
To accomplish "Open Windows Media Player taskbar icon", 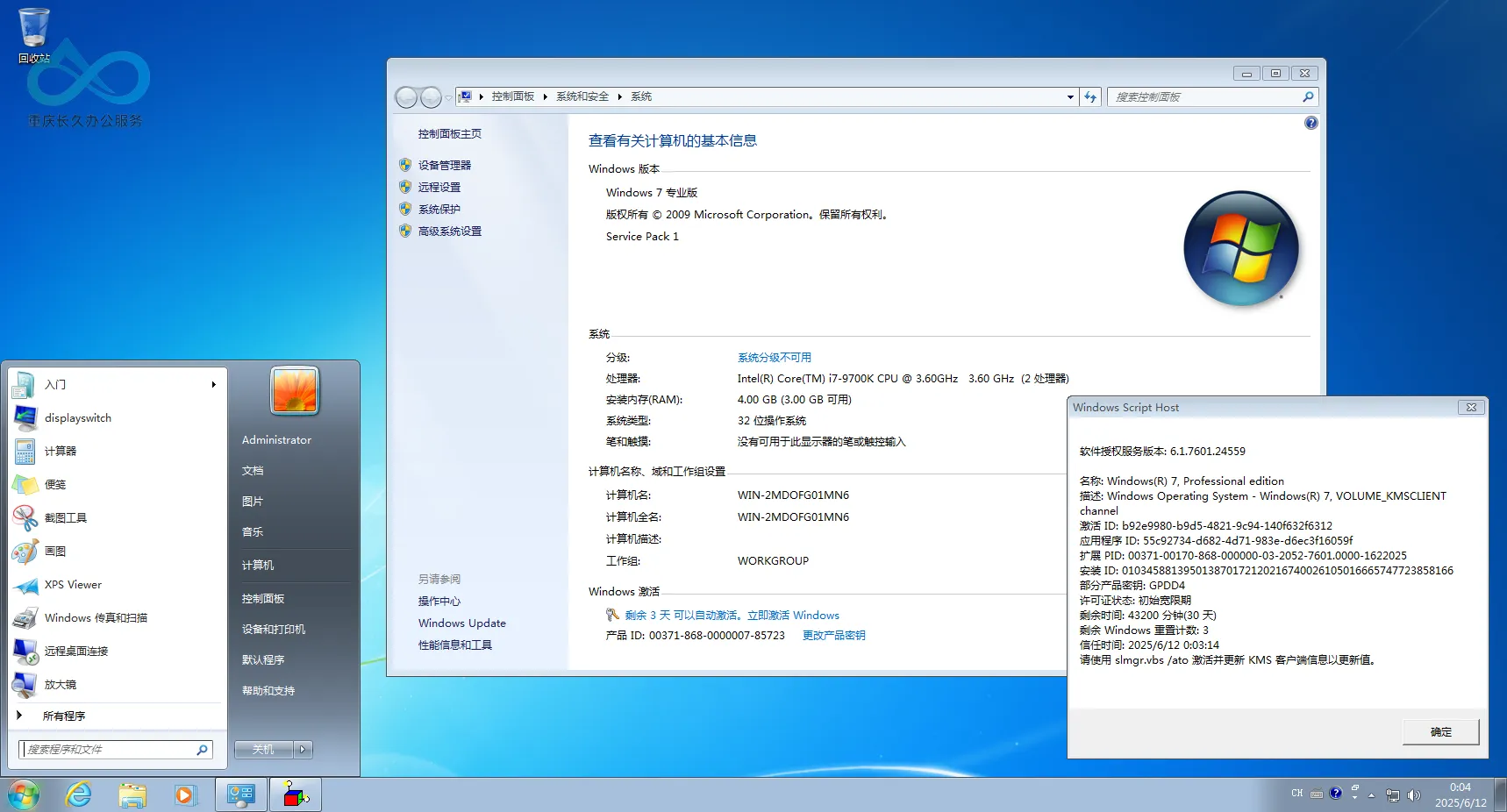I will point(185,795).
